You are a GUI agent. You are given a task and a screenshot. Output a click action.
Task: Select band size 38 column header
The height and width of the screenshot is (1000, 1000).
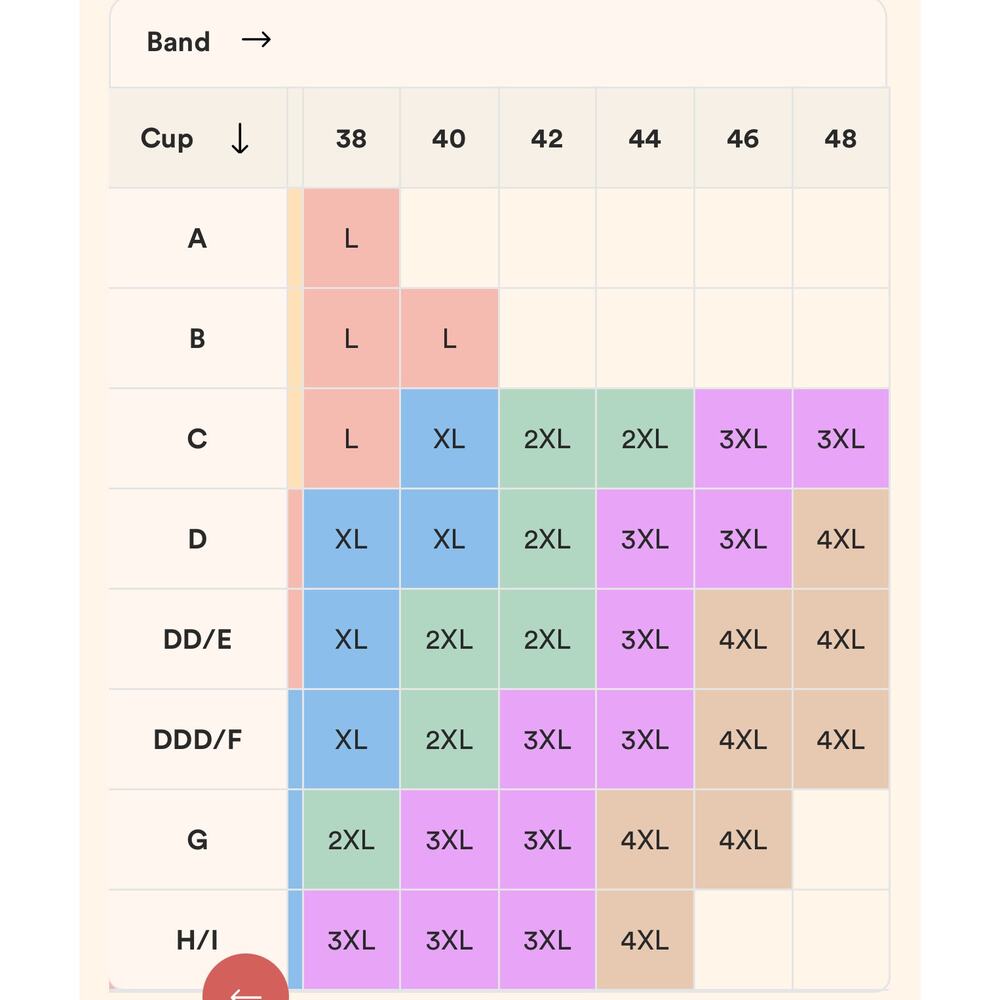[x=351, y=138]
